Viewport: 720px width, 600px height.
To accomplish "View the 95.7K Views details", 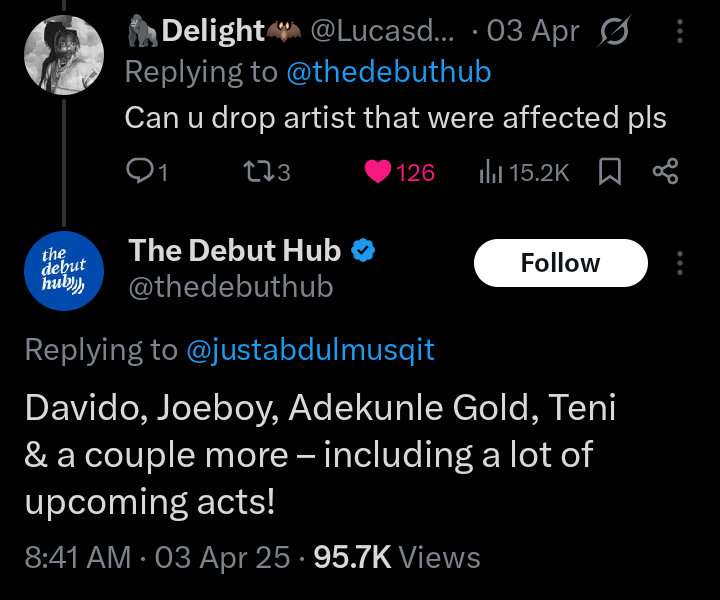I will (397, 557).
